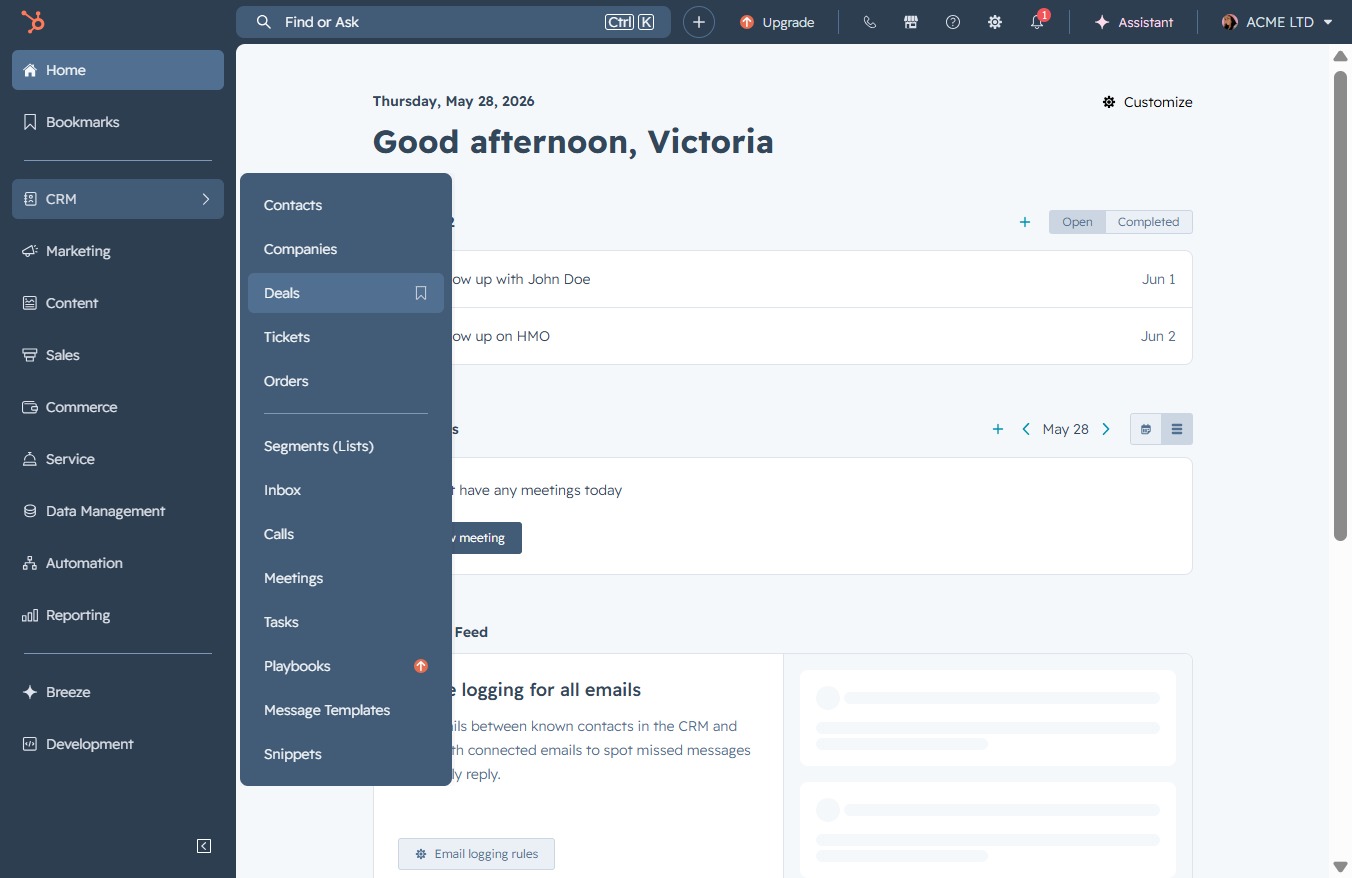Select Contacts from CRM flyout
The width and height of the screenshot is (1352, 878).
[346, 205]
